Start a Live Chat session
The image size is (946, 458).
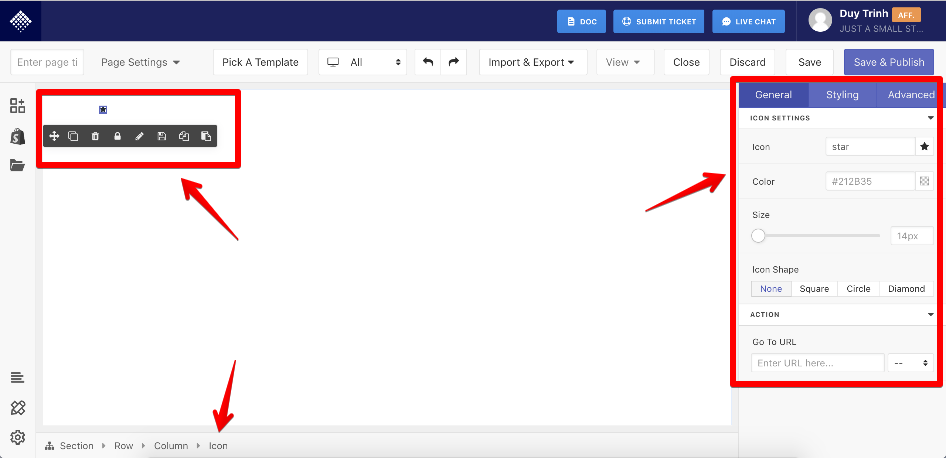(x=749, y=22)
